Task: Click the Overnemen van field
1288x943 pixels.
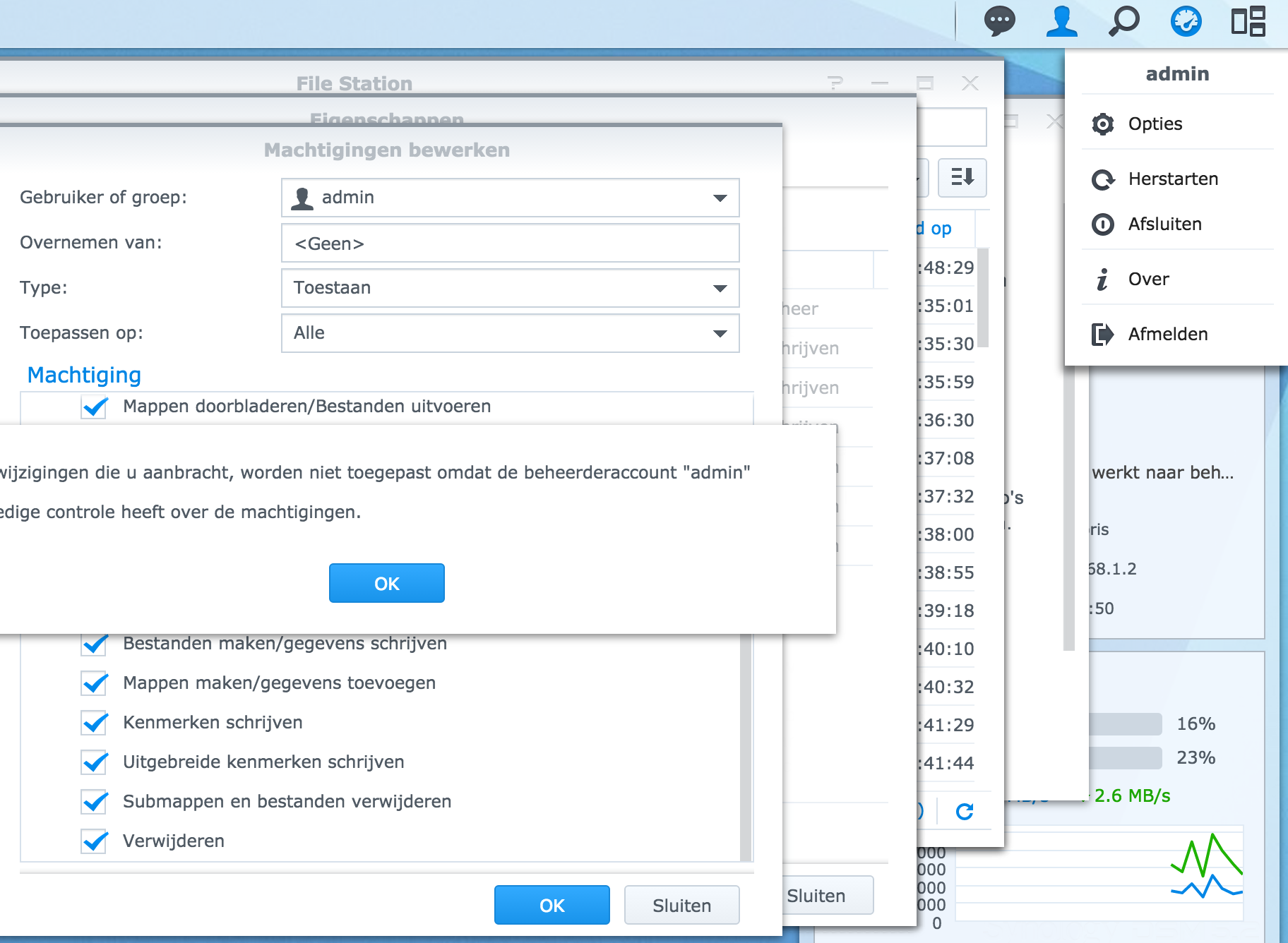Action: (510, 244)
